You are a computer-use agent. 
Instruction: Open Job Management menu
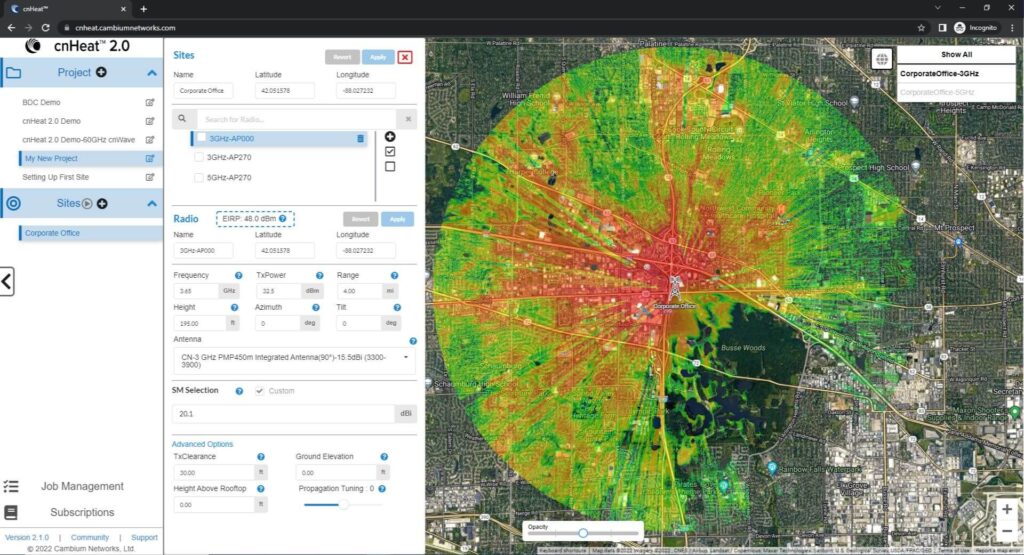pyautogui.click(x=82, y=486)
